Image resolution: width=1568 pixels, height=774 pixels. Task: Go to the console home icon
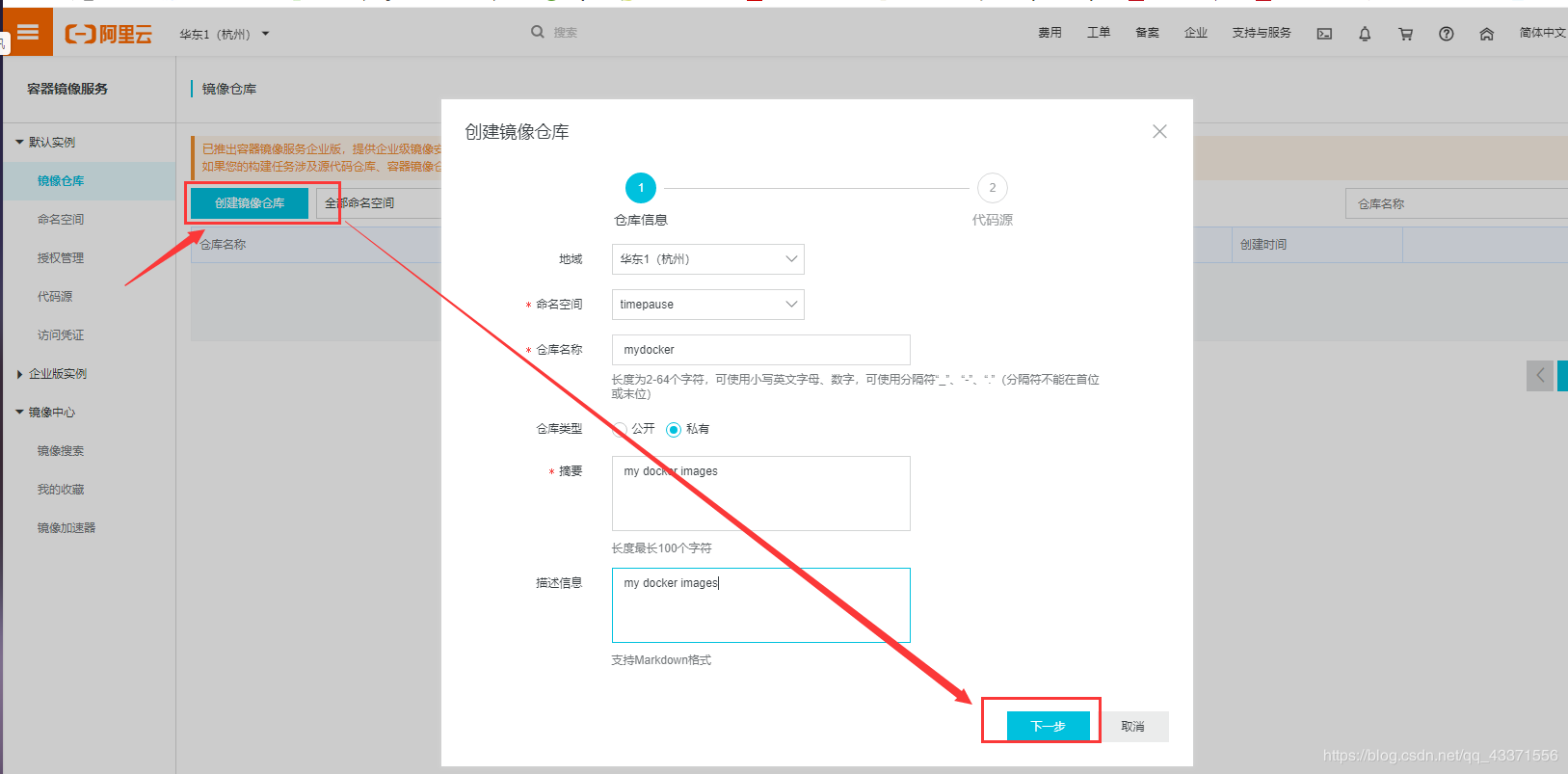[x=1486, y=34]
